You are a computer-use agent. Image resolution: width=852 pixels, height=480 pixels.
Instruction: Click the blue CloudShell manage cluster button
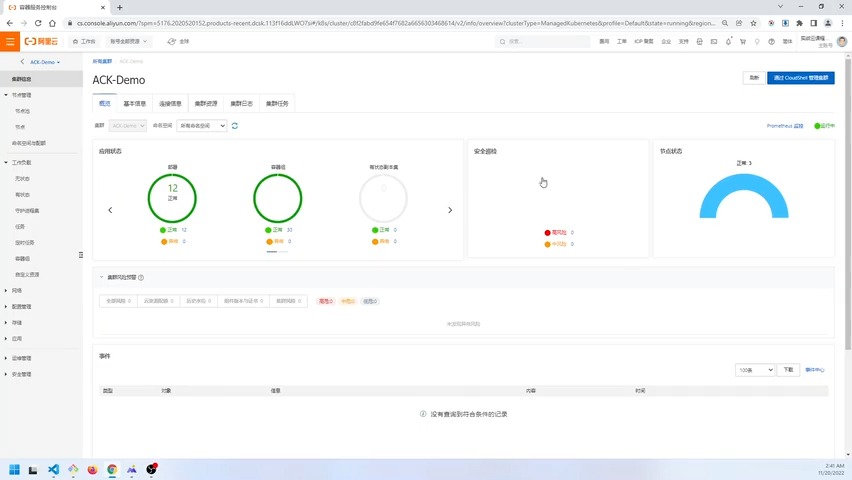[801, 78]
